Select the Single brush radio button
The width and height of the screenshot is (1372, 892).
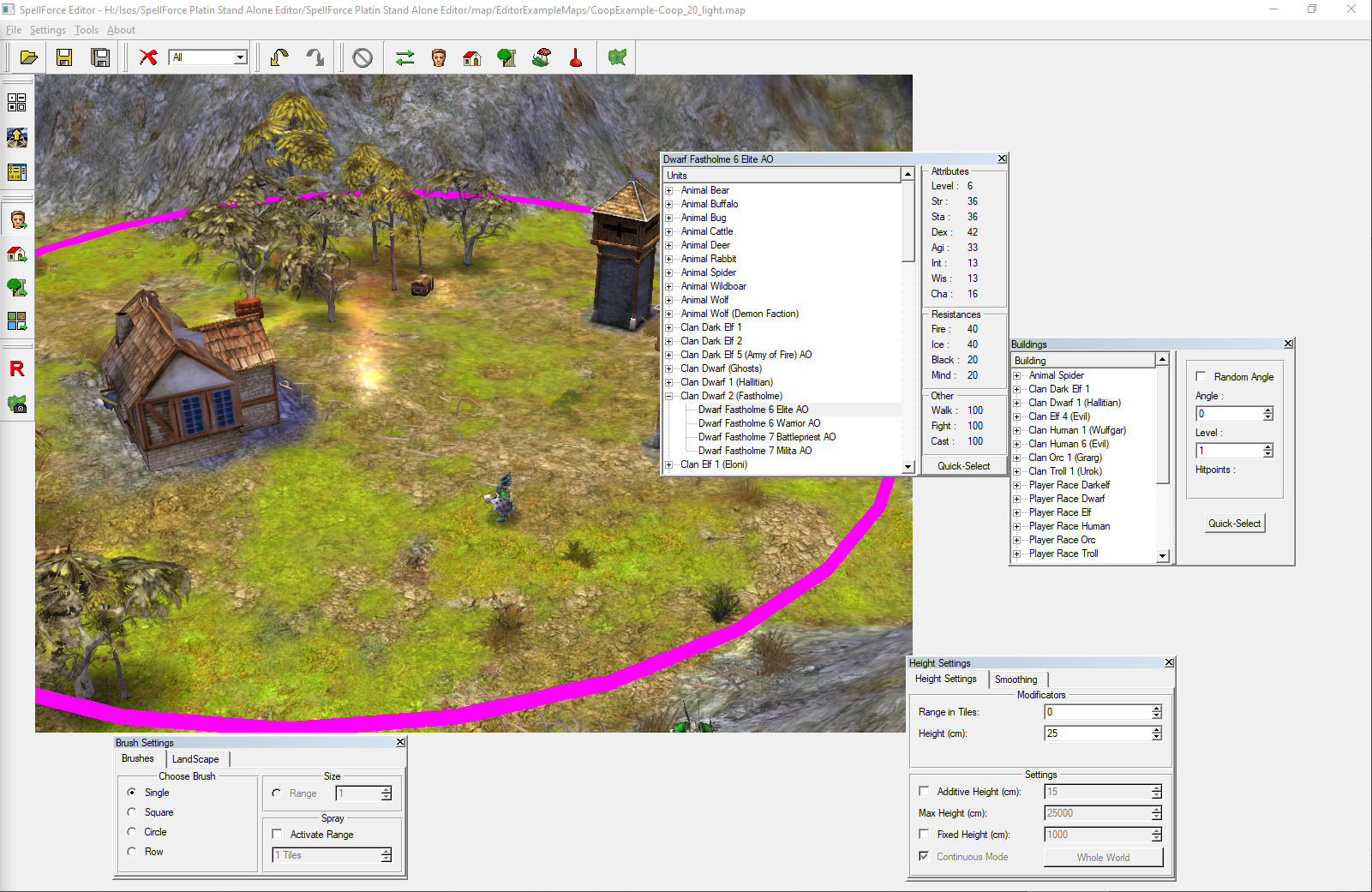coord(131,793)
